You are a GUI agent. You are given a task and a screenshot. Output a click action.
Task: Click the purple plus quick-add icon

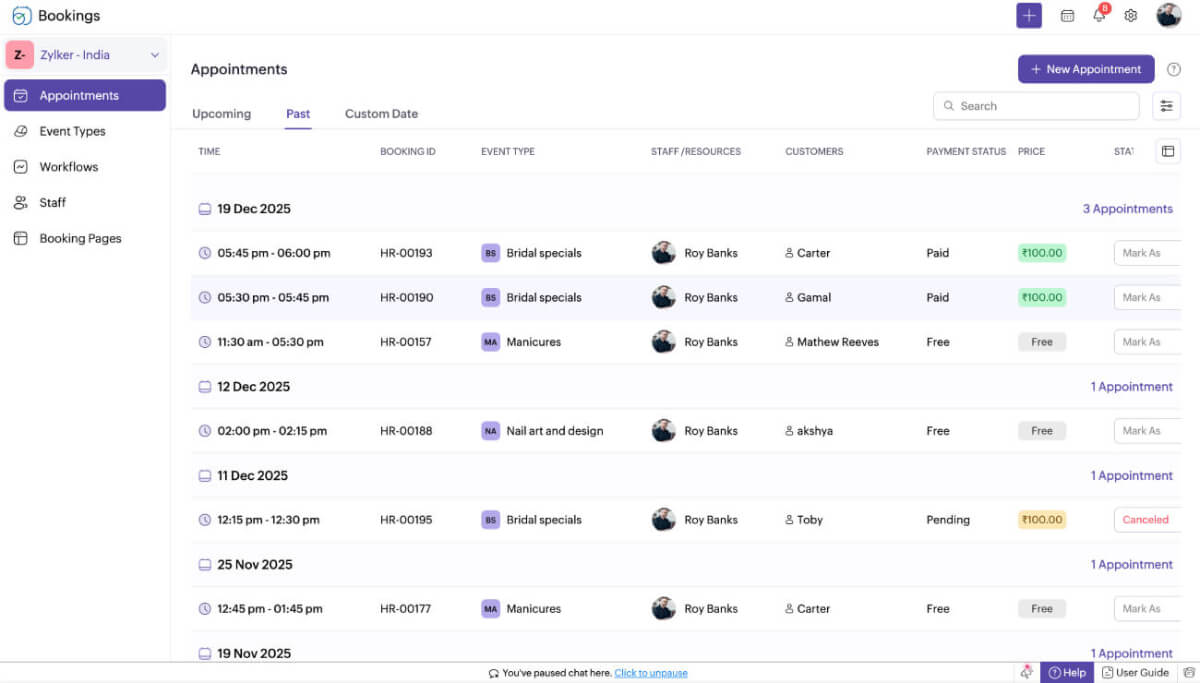click(x=1029, y=16)
